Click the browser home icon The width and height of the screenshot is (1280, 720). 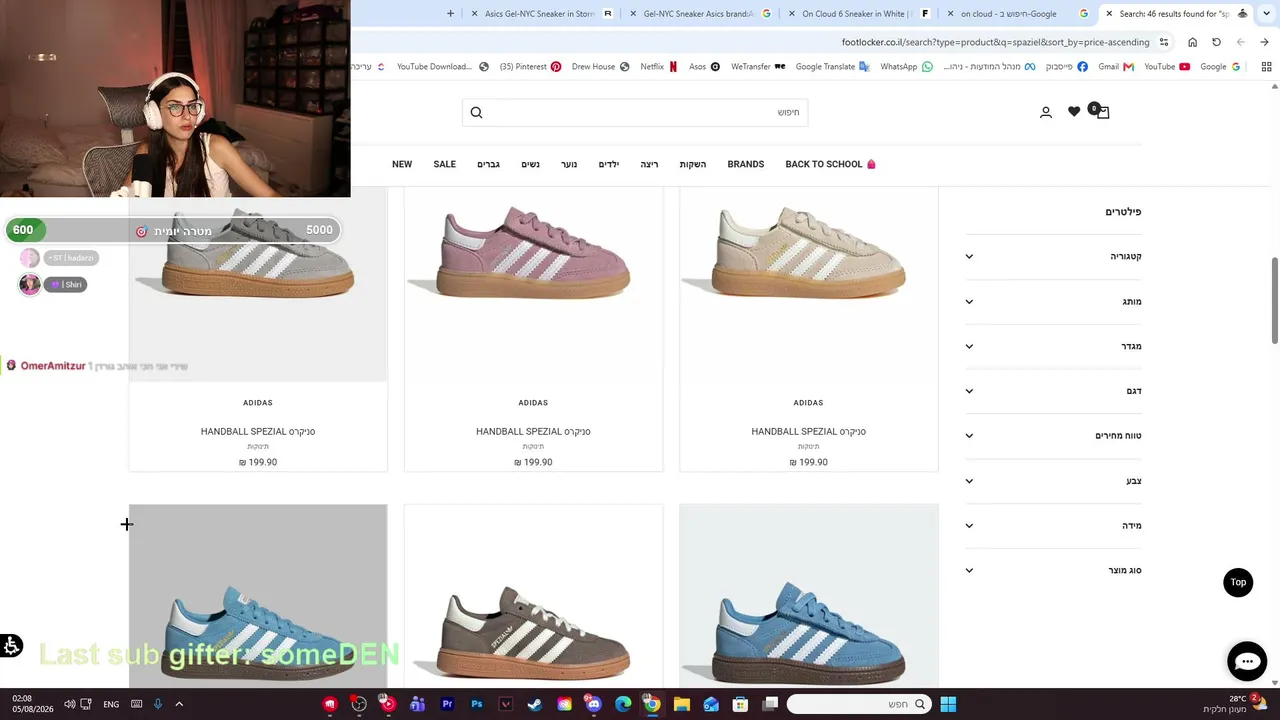[x=1192, y=42]
